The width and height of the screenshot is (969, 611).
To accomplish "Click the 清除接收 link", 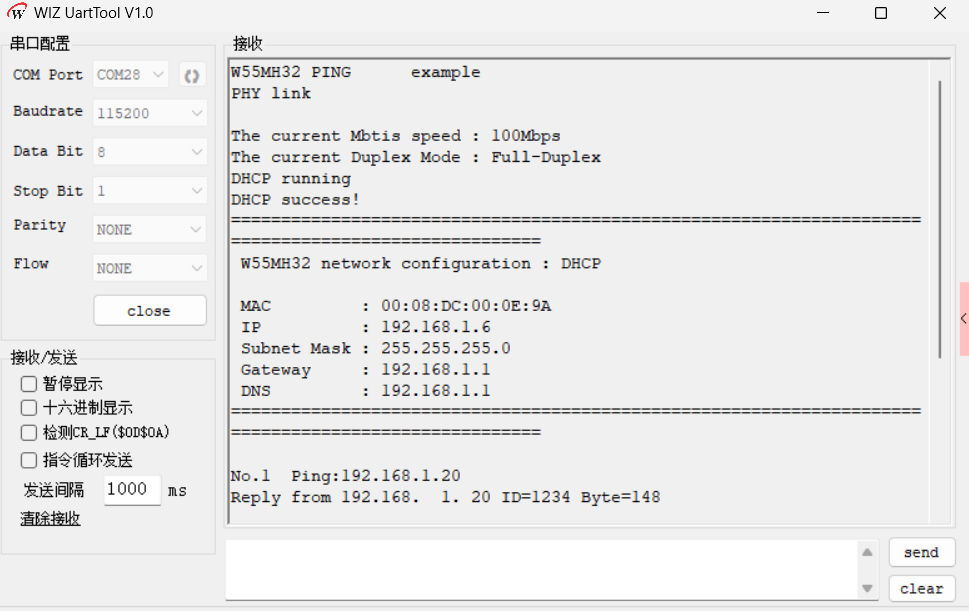I will pyautogui.click(x=50, y=519).
